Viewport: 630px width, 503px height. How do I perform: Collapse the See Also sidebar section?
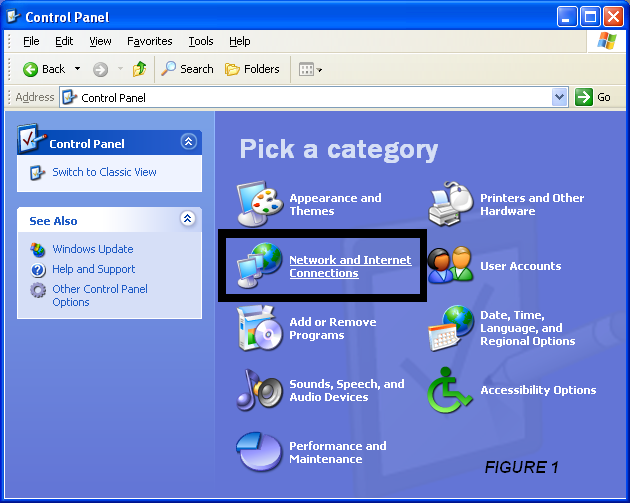click(x=188, y=219)
